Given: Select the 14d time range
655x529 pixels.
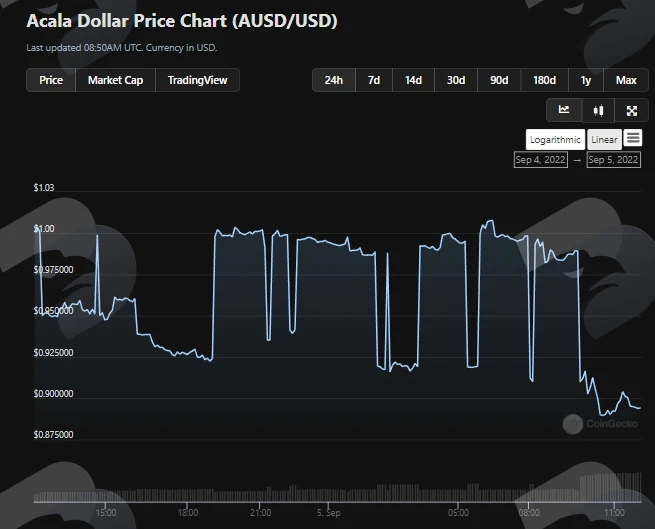Looking at the screenshot, I should pos(414,80).
